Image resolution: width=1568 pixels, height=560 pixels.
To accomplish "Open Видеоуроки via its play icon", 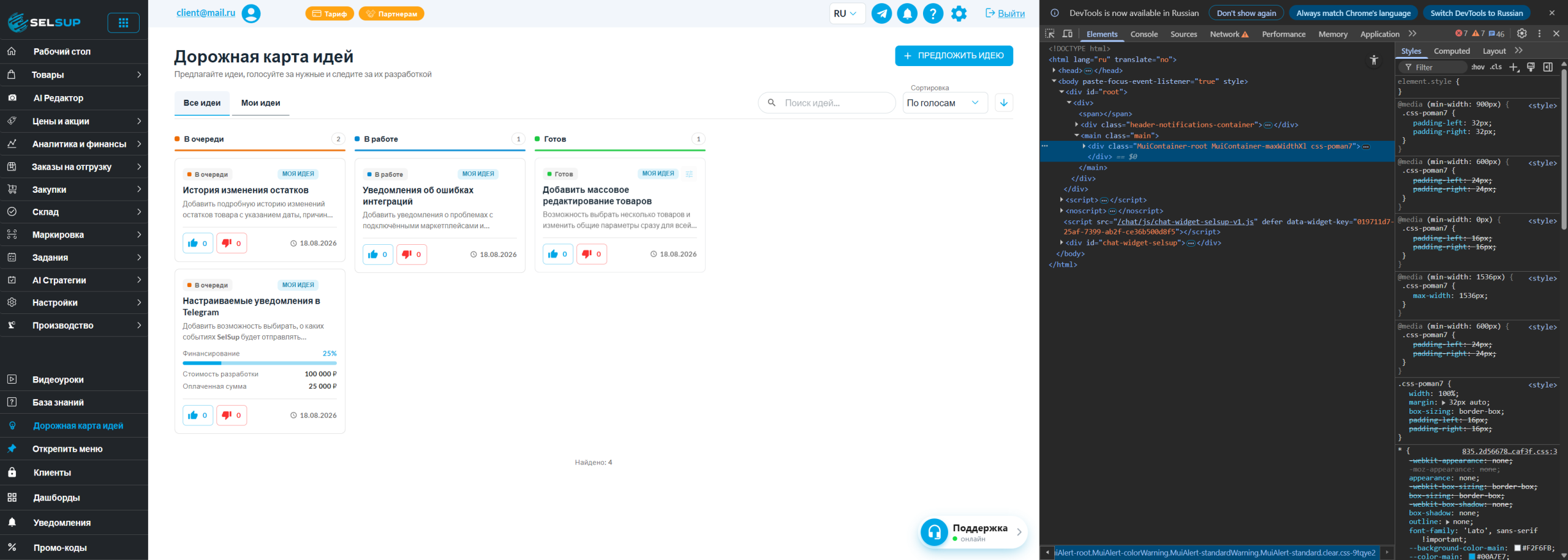I will [x=12, y=379].
